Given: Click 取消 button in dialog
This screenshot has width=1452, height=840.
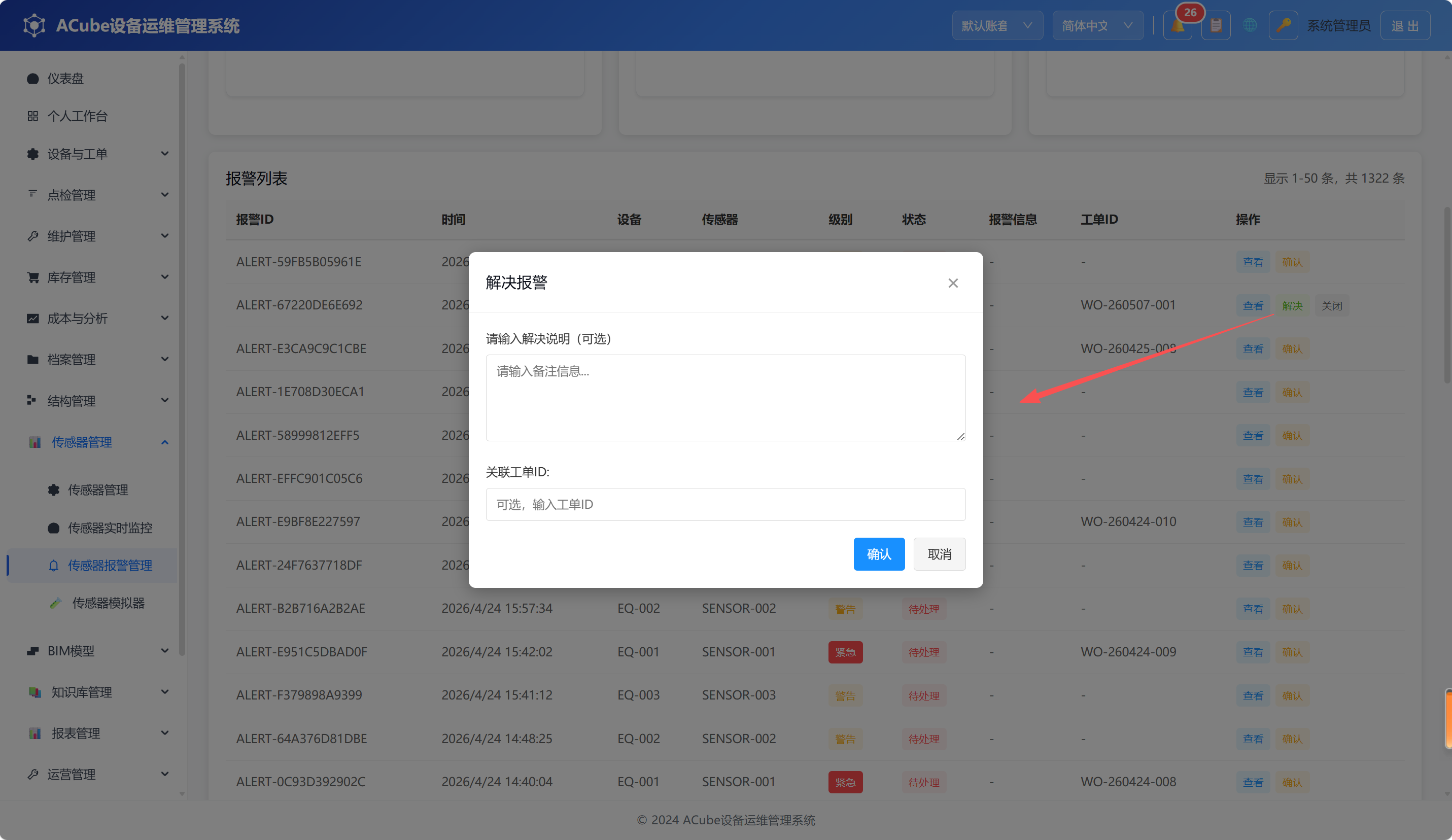Looking at the screenshot, I should pyautogui.click(x=939, y=554).
